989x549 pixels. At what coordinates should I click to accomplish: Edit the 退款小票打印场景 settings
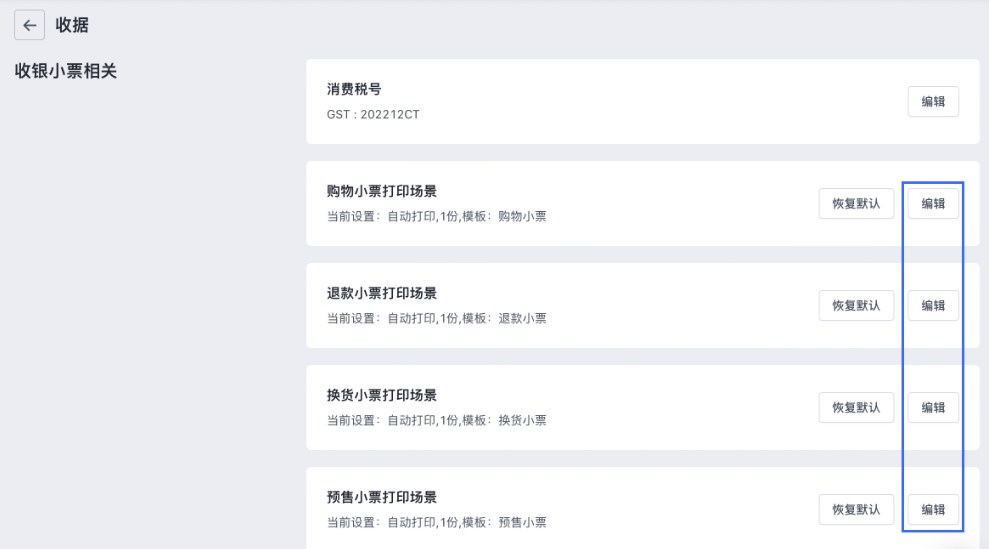coord(933,305)
